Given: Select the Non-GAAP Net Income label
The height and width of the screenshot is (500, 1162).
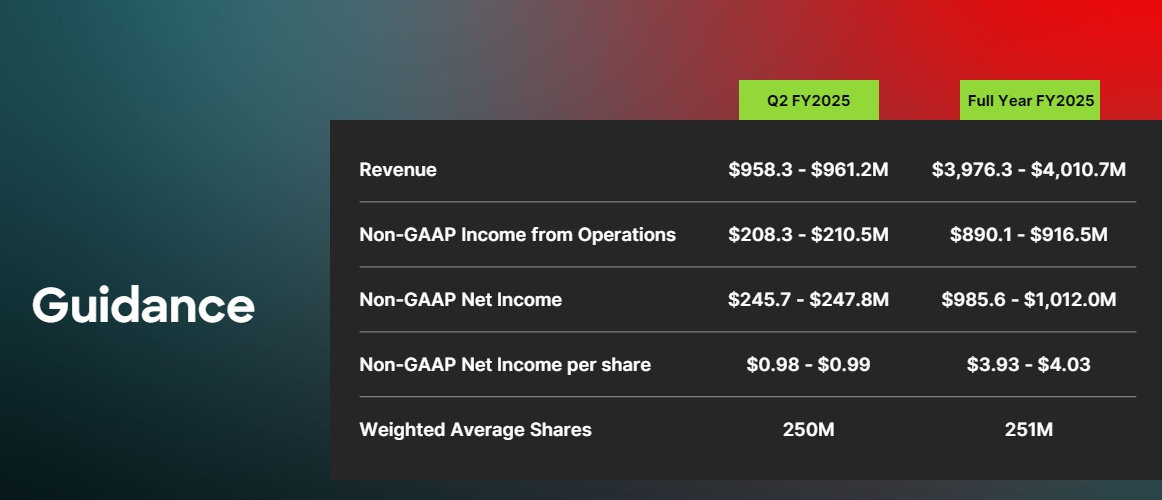Looking at the screenshot, I should click(x=460, y=300).
